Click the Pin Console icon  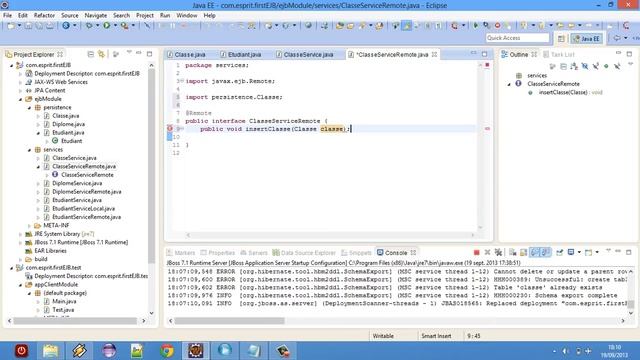pos(560,253)
